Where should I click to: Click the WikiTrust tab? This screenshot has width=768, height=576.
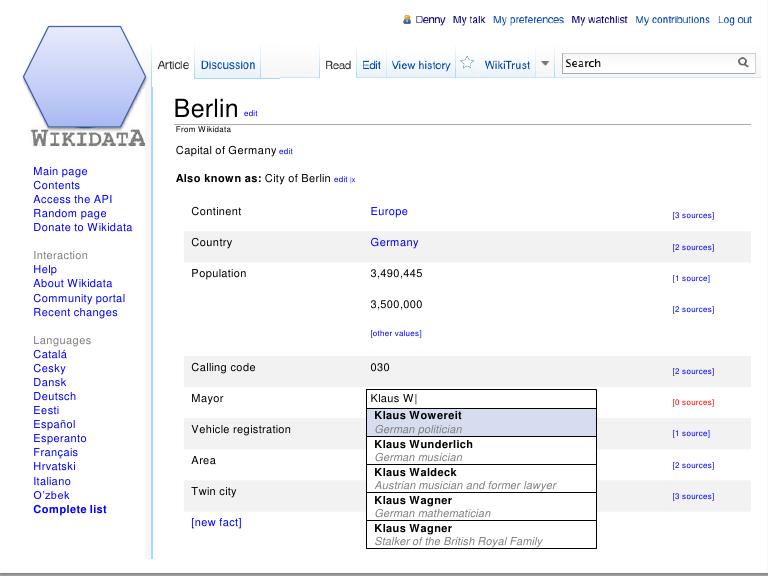[507, 65]
